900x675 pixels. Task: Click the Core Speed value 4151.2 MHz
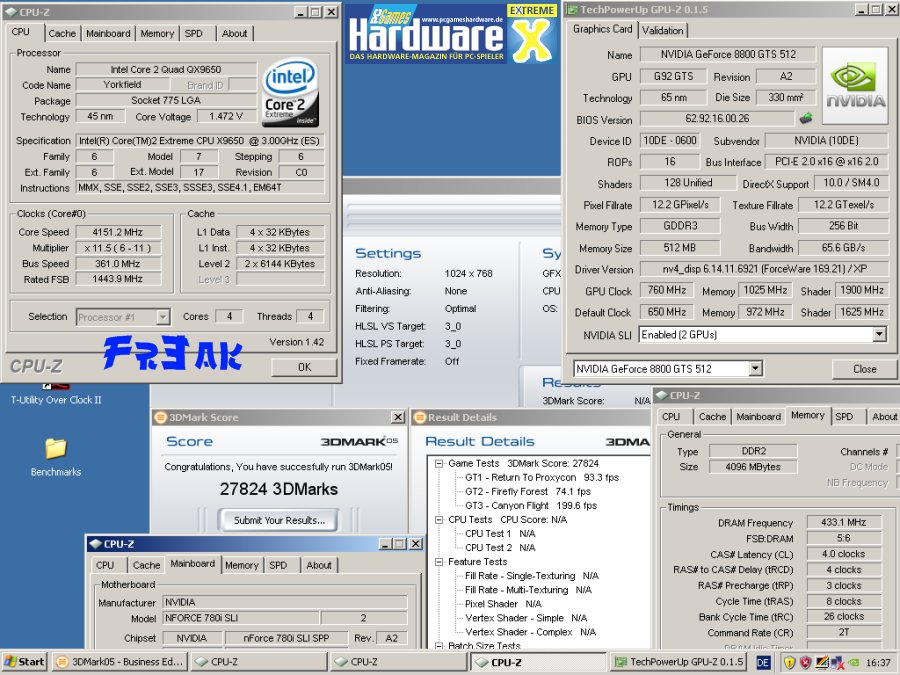118,232
